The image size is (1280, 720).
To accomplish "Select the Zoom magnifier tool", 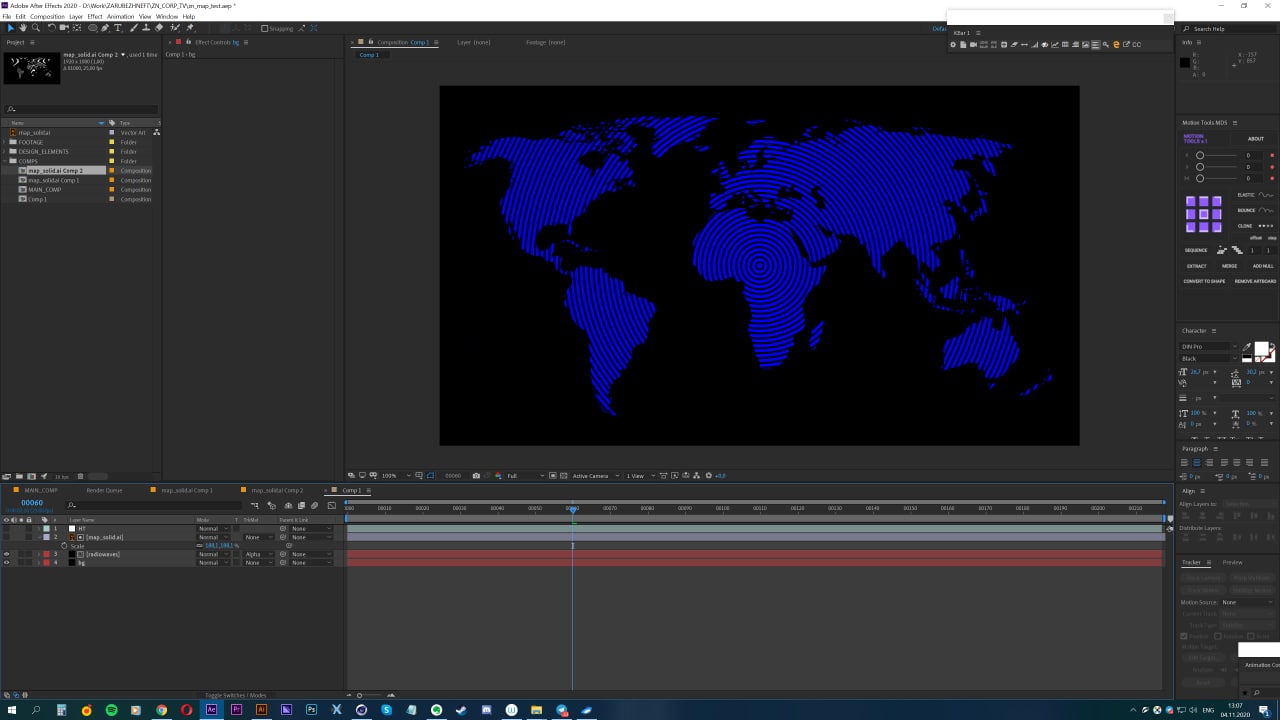I will 36,28.
